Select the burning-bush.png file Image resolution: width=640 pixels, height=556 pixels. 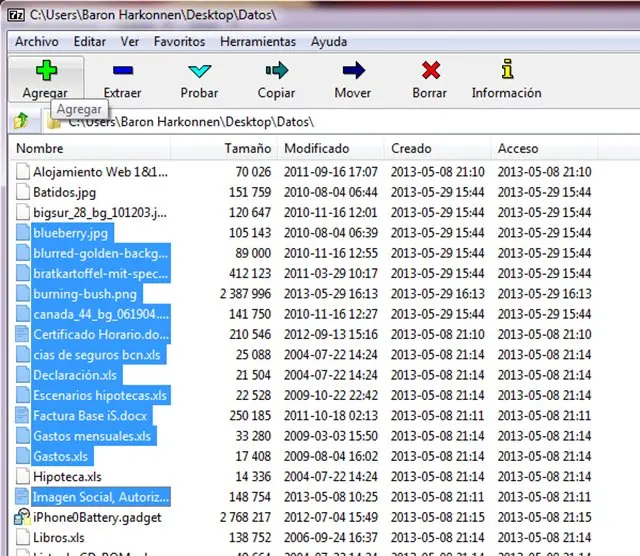(84, 294)
